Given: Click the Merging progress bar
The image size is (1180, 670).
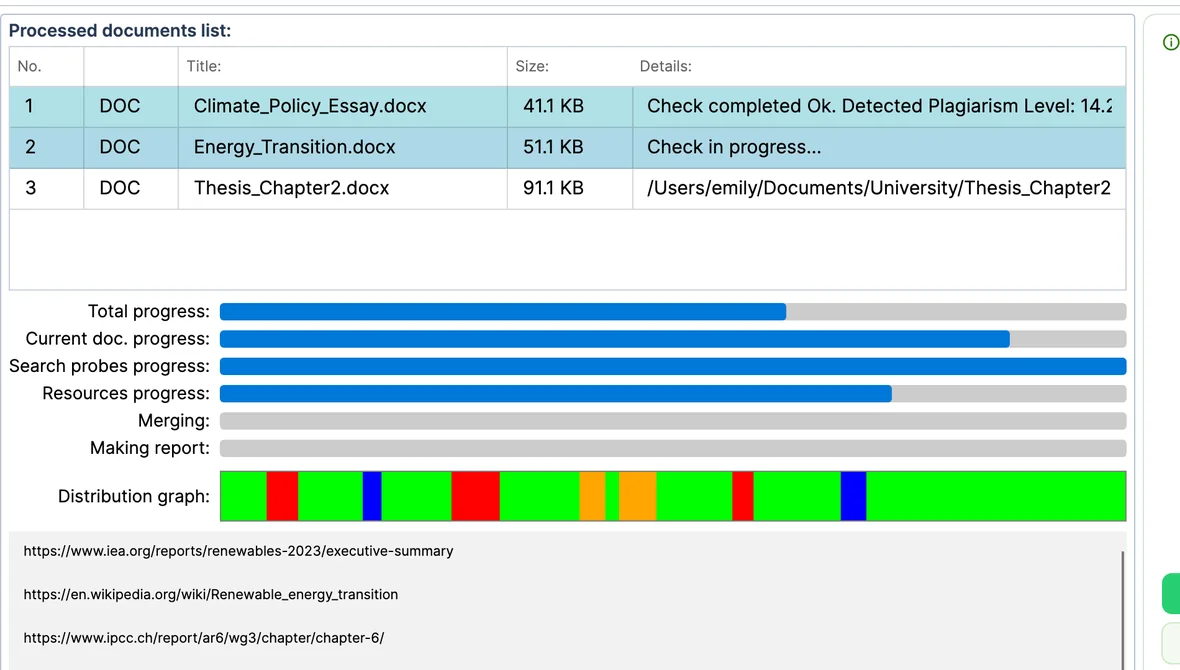Looking at the screenshot, I should (673, 421).
